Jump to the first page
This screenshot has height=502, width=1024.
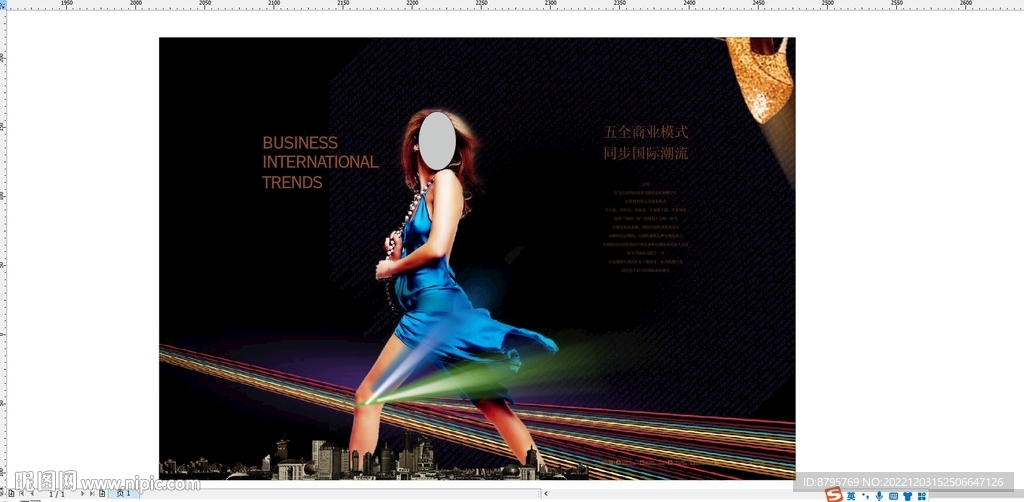[x=22, y=494]
